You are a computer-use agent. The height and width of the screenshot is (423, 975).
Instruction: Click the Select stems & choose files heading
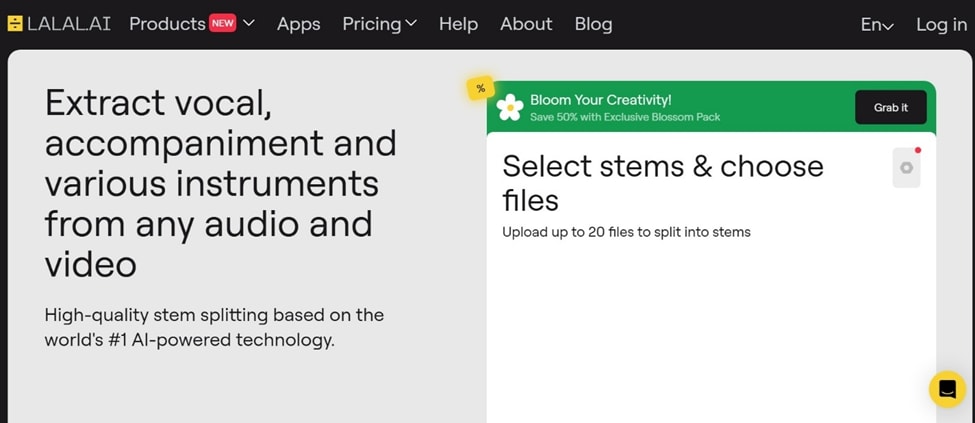[x=663, y=183]
